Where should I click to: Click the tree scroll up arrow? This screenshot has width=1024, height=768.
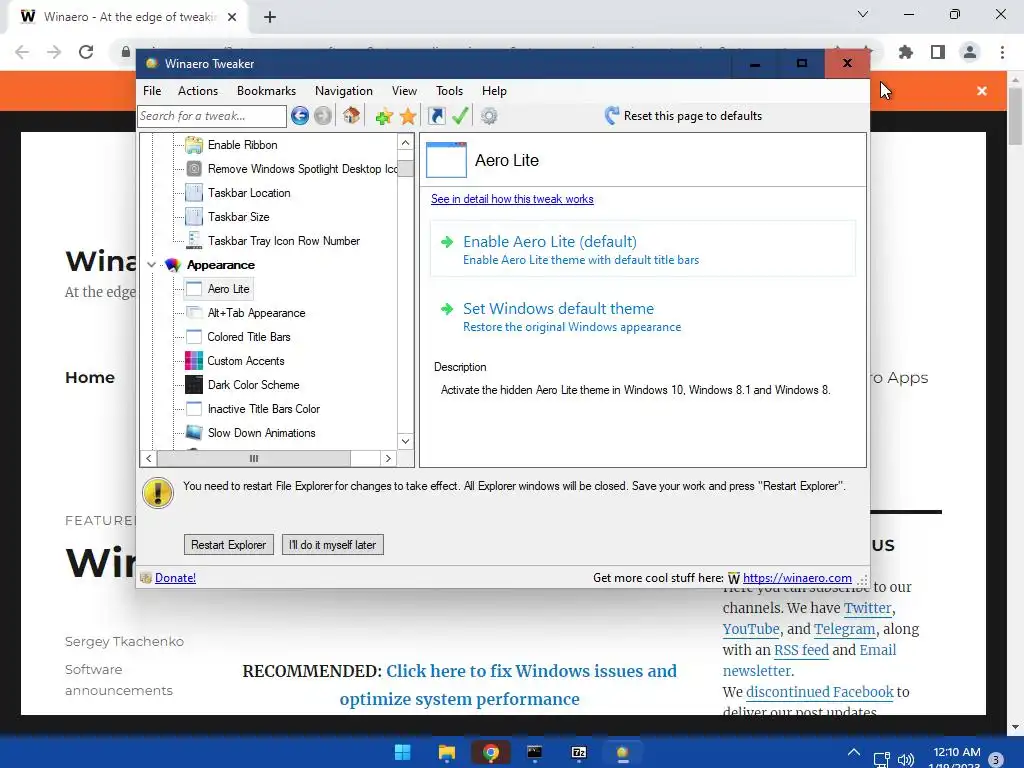(406, 142)
